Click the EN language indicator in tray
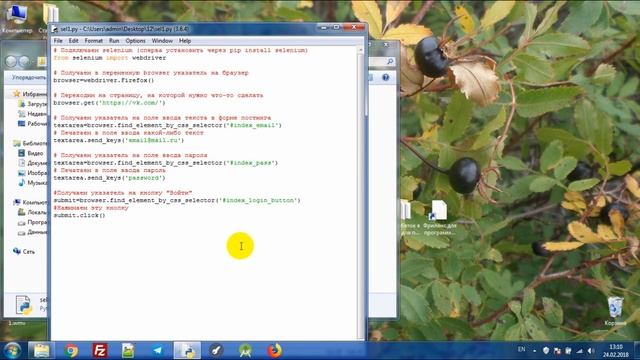The width and height of the screenshot is (640, 360). click(x=521, y=350)
